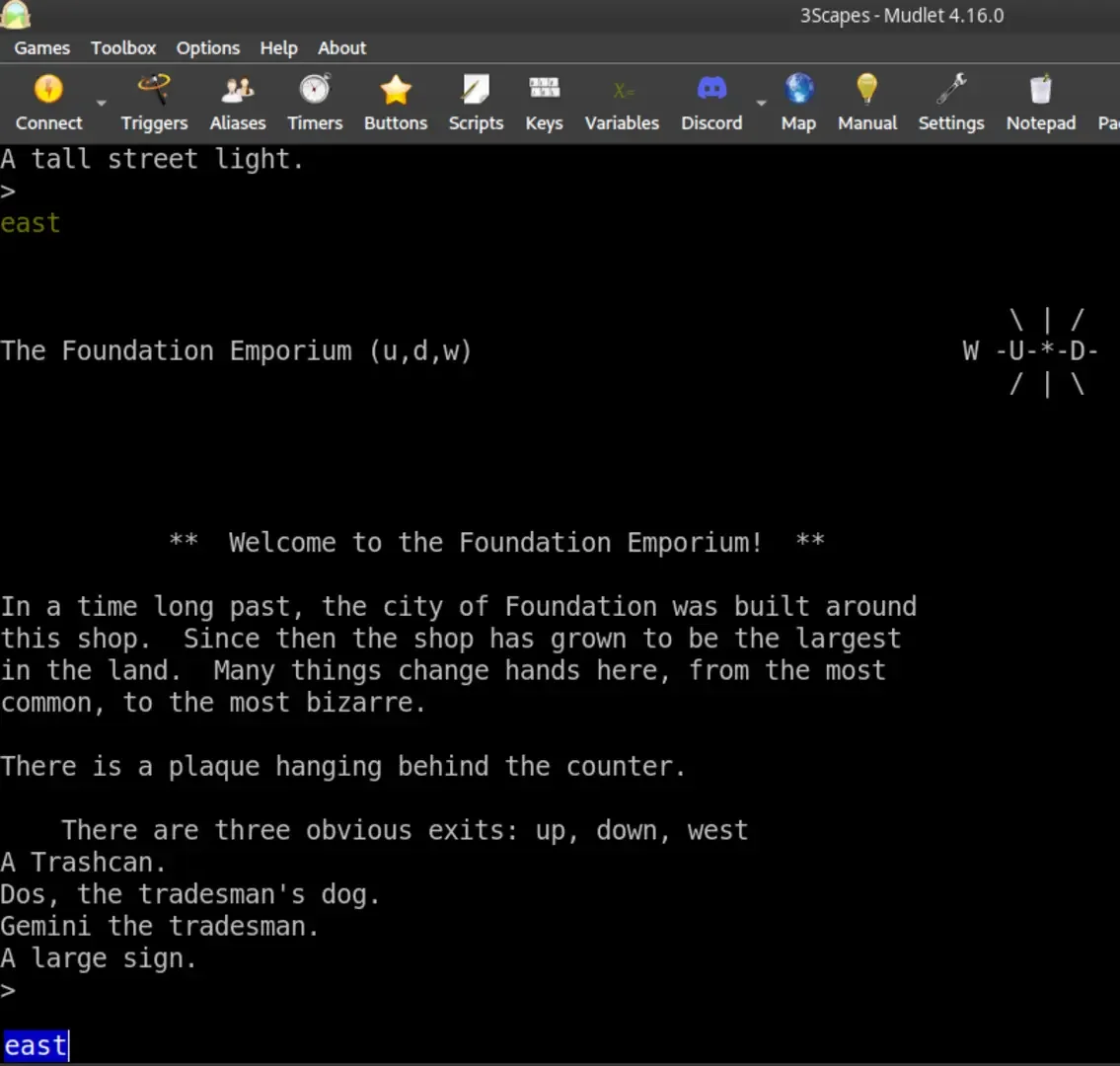Open the About menu
This screenshot has height=1066, width=1120.
341,47
